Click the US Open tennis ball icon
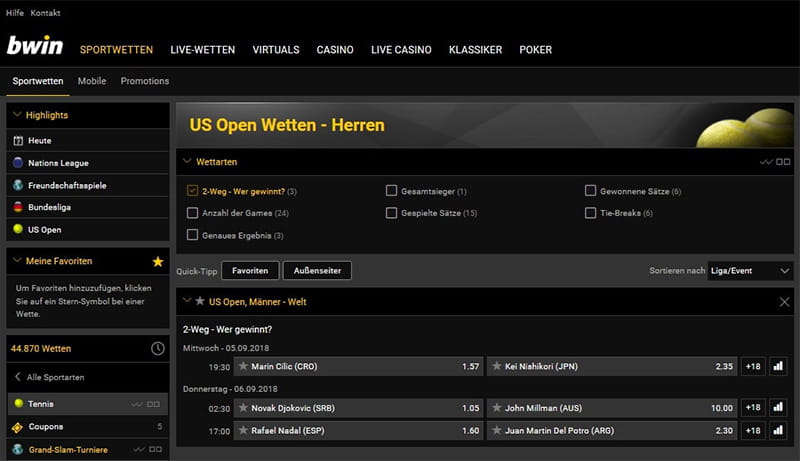800x461 pixels. pos(18,229)
